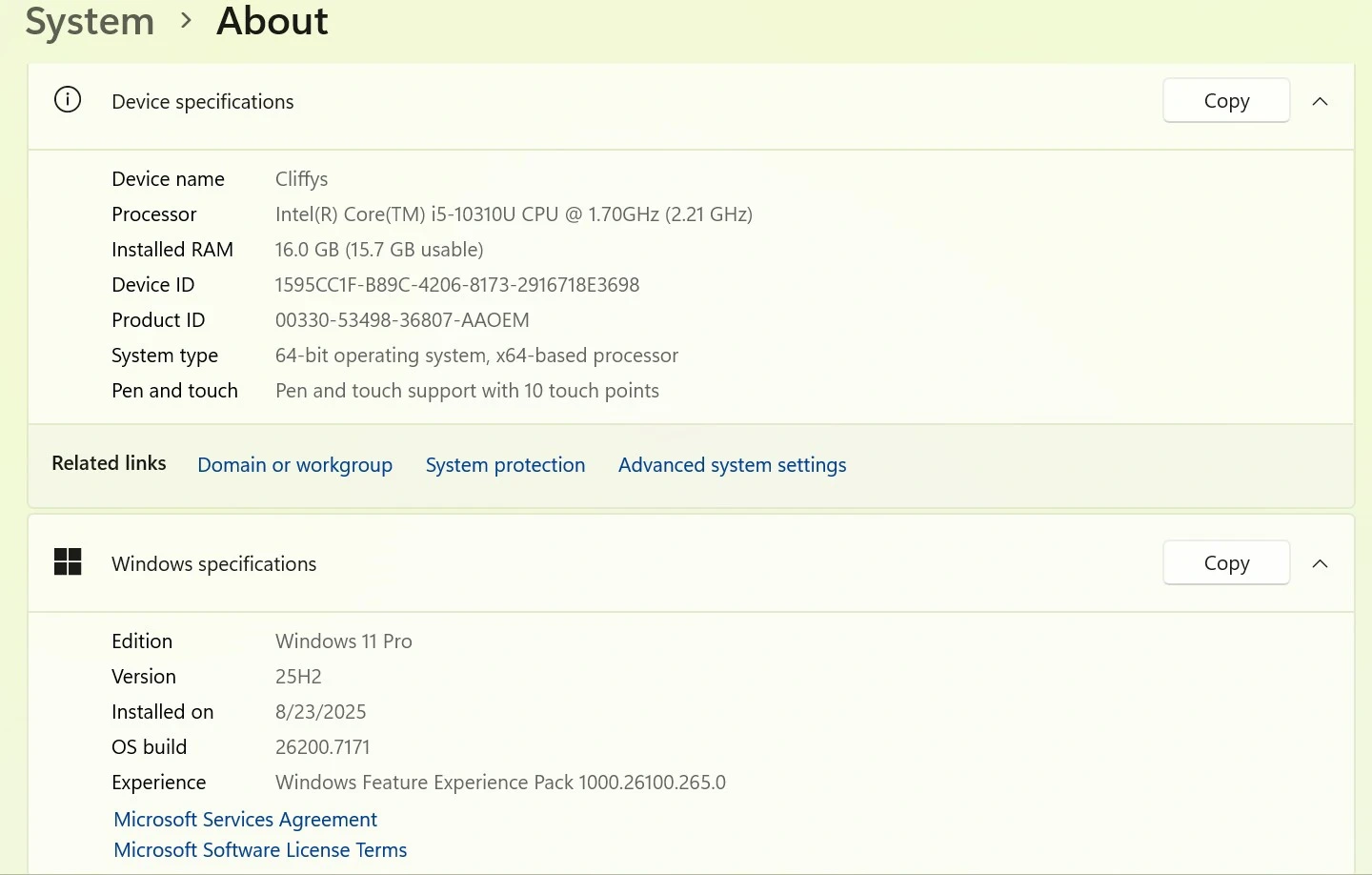Open the Domain or workgroup link

click(294, 465)
